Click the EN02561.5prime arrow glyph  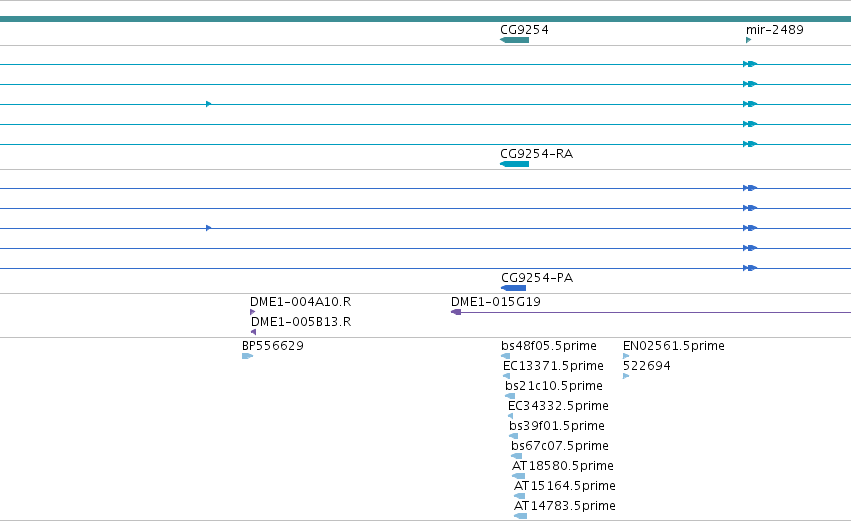626,356
